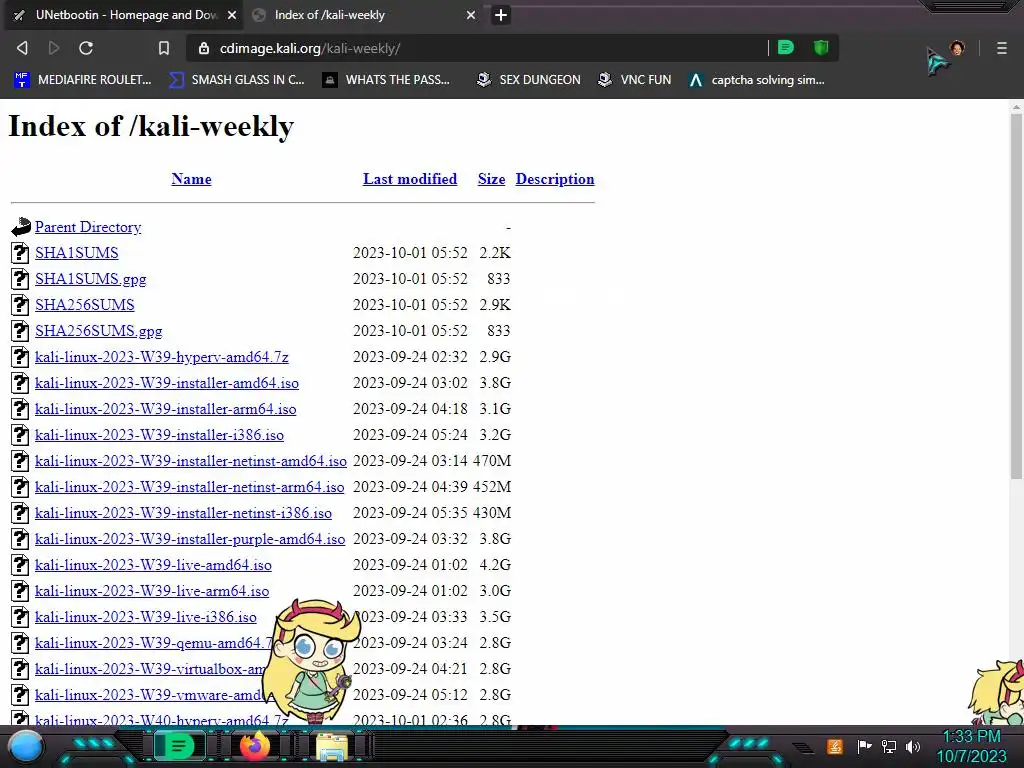This screenshot has height=768, width=1024.
Task: Click file icon beside SHA256SUMS
Action: [20, 305]
